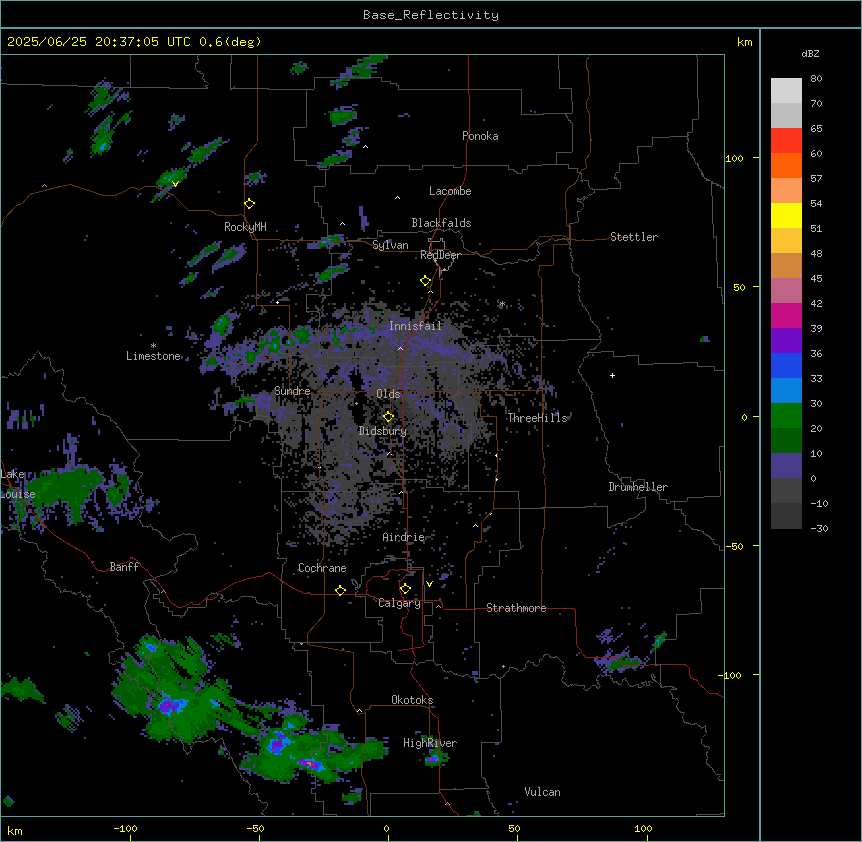Click the HighRiver label
Viewport: 862px width, 842px height.
(x=430, y=743)
